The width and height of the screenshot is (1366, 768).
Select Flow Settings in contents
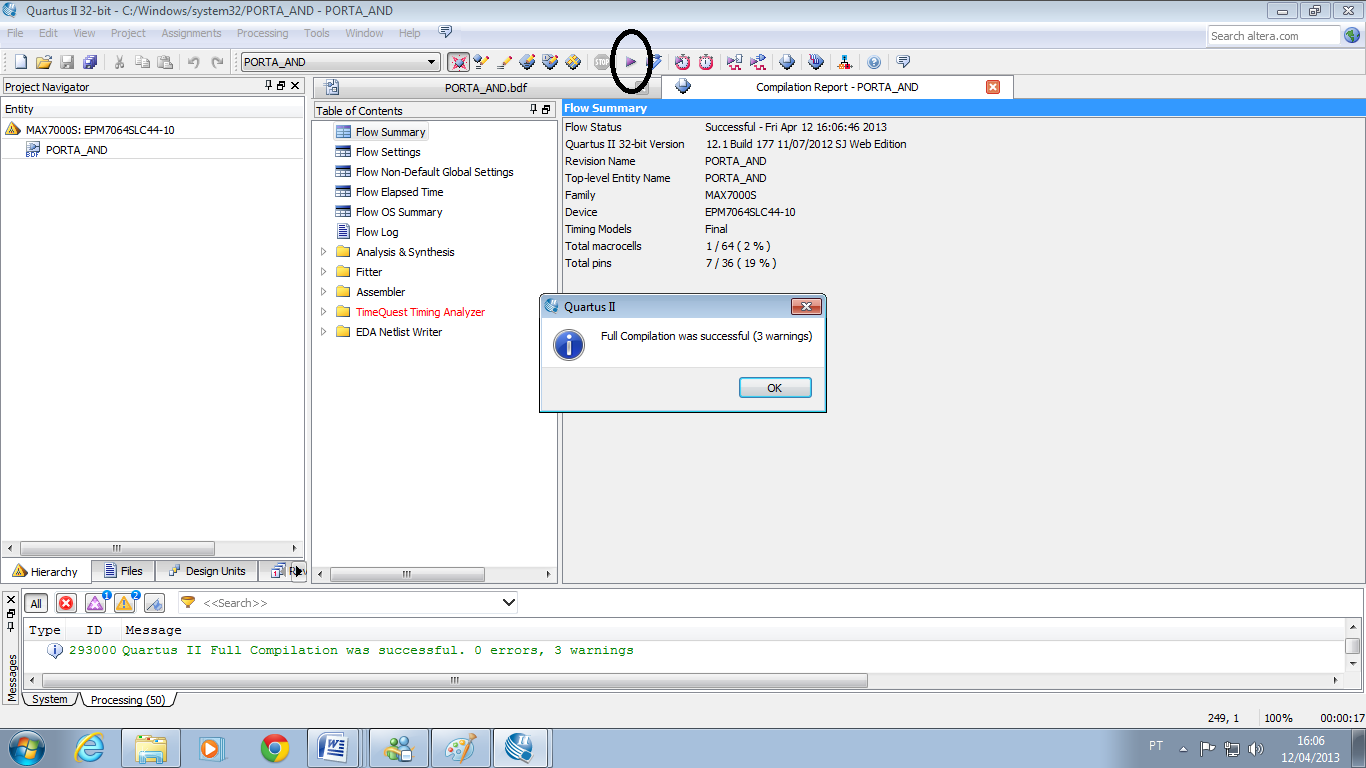coord(388,152)
